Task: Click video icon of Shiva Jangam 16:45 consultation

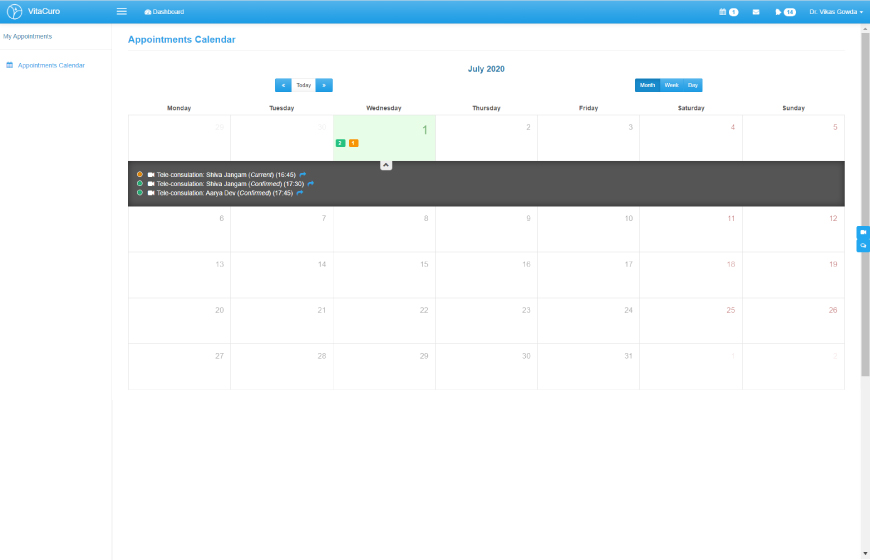Action: (151, 175)
